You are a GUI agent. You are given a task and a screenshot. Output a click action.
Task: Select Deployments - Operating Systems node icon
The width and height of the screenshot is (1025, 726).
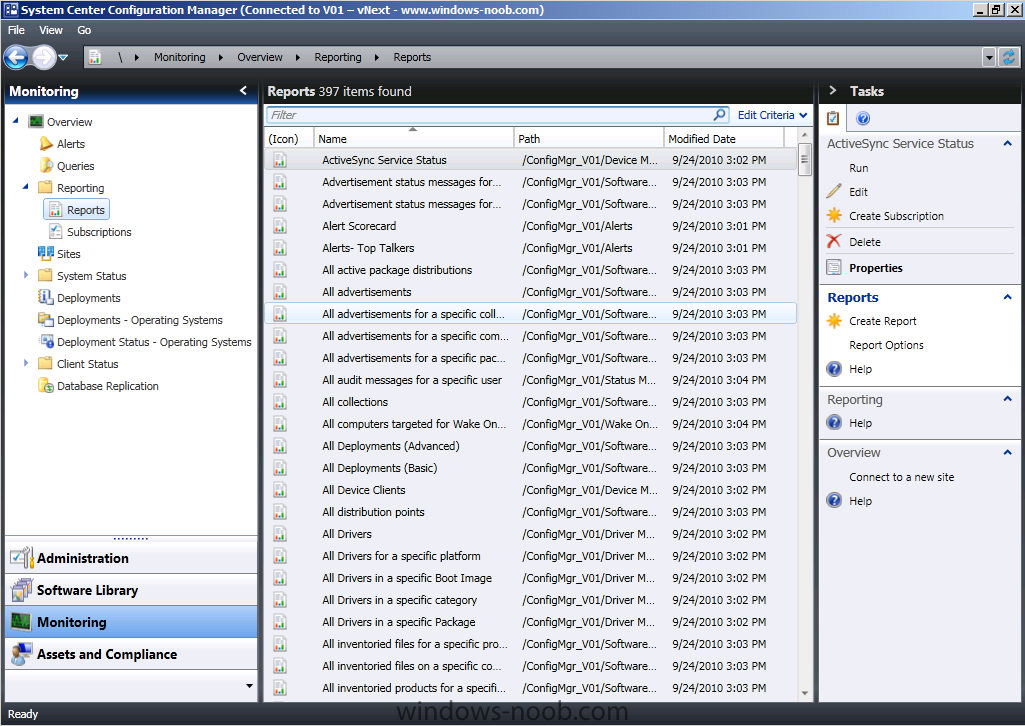tap(46, 320)
